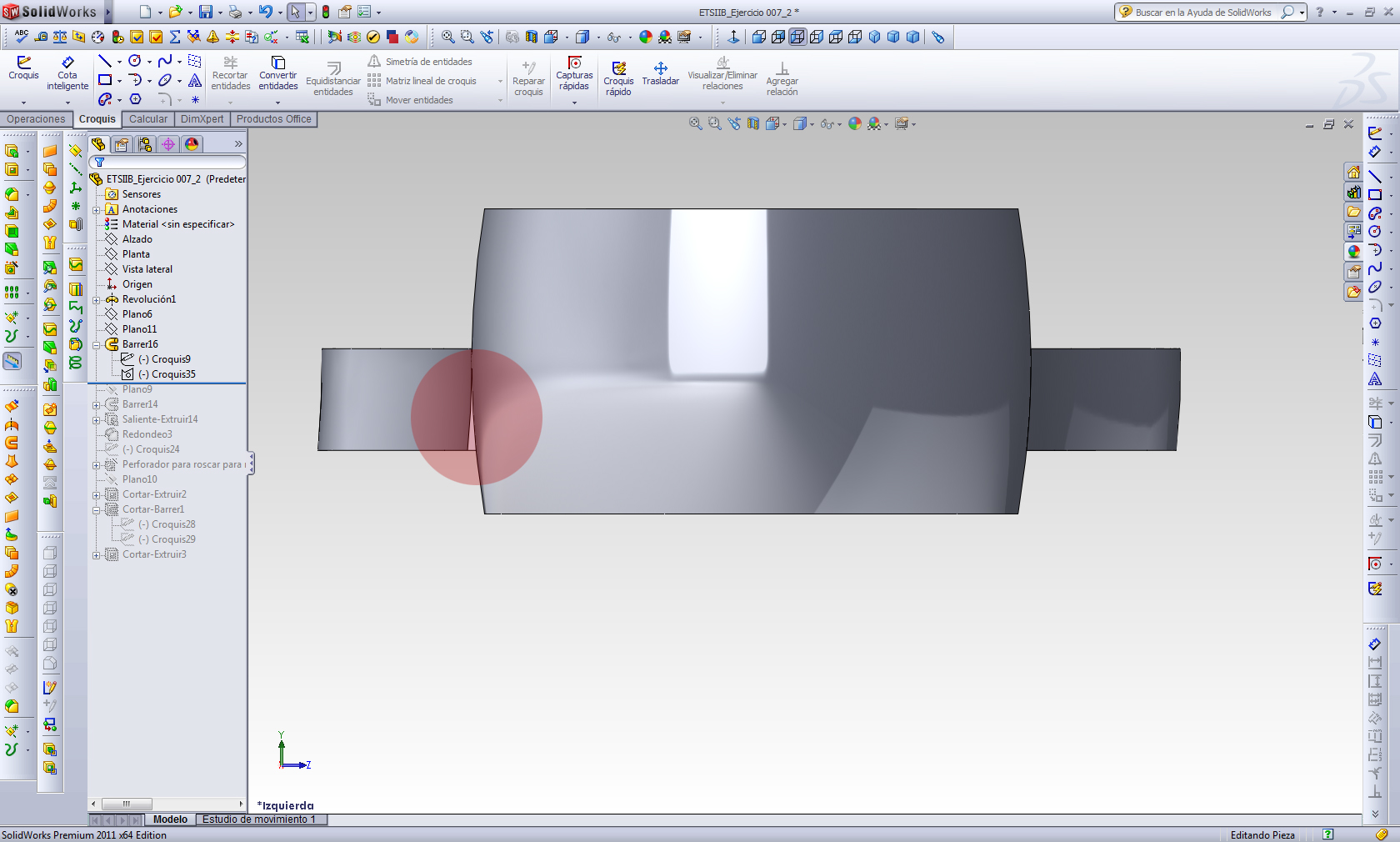Viewport: 1400px width, 842px height.
Task: Open the Select tool dropdown arrow
Action: pos(310,13)
